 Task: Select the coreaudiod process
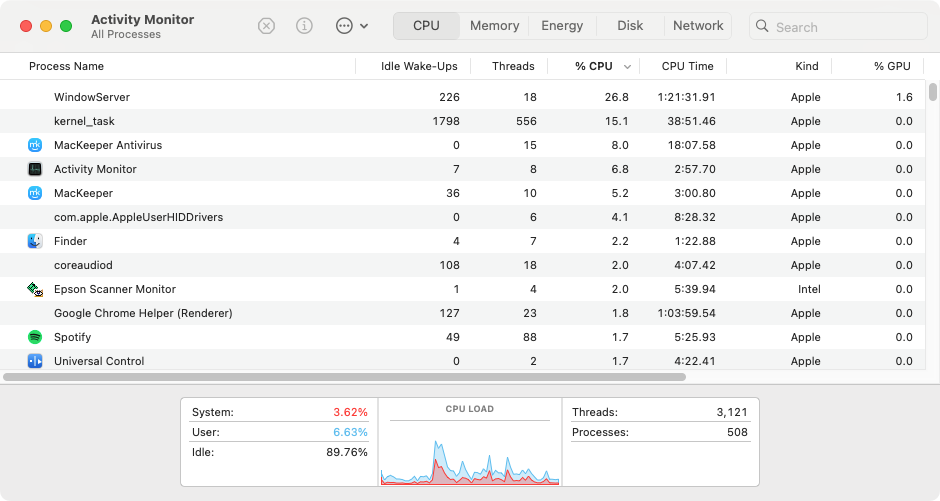(x=83, y=265)
